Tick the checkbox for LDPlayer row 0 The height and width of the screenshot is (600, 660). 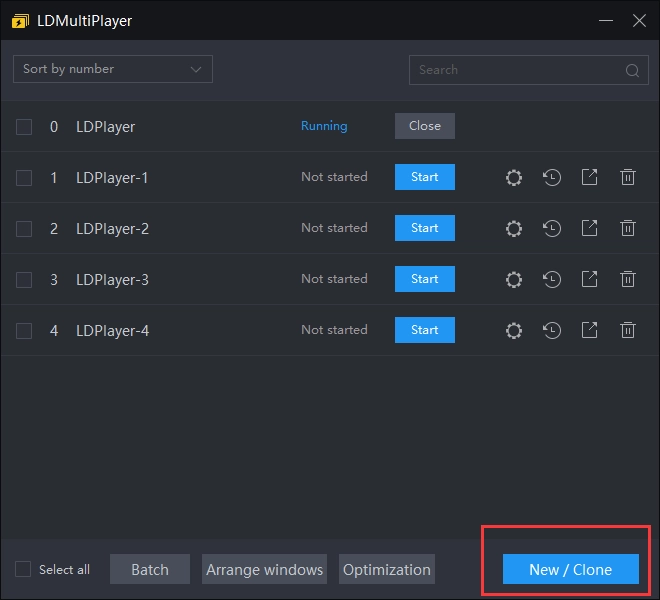(x=24, y=127)
